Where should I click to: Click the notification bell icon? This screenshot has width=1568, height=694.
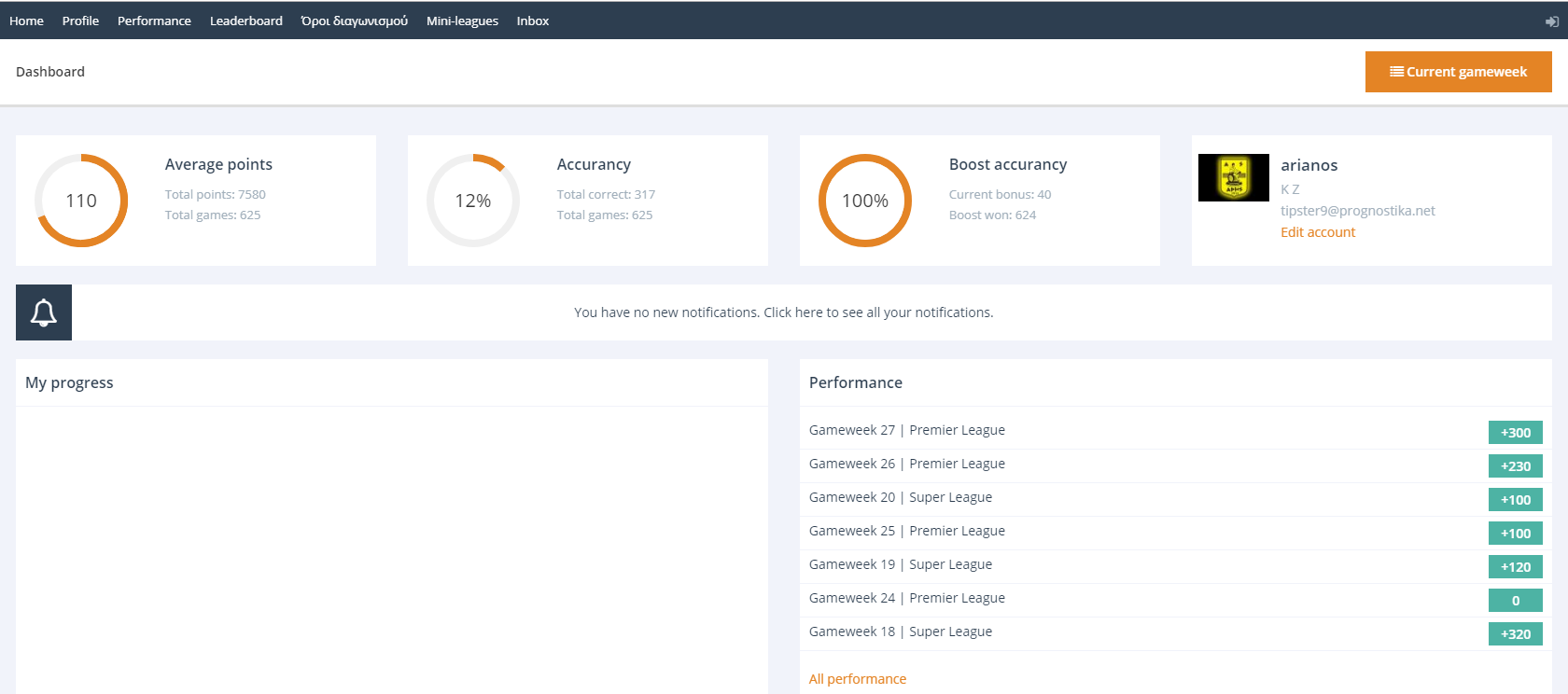tap(44, 312)
